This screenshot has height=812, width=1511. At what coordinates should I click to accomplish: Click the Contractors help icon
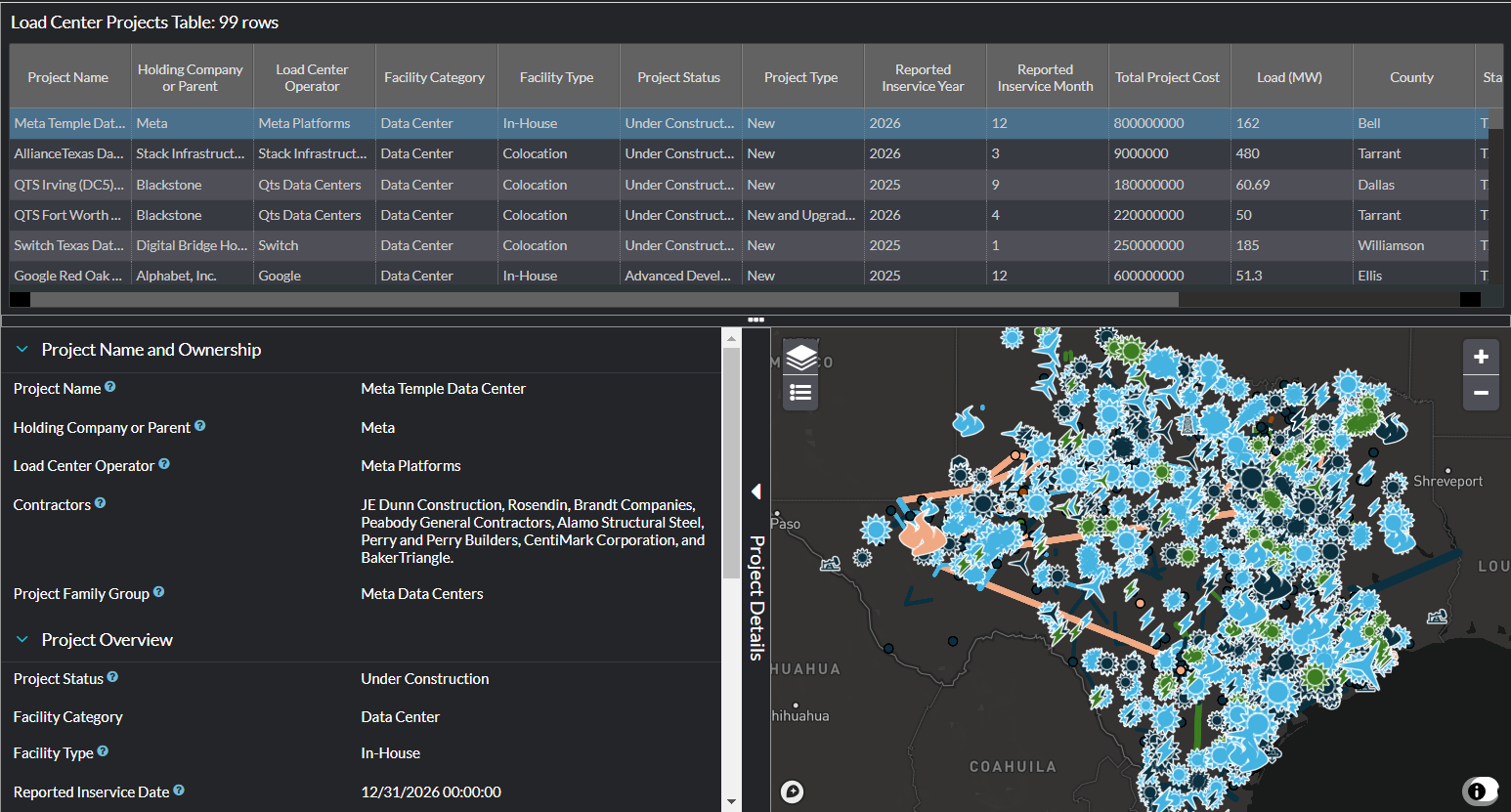point(100,502)
